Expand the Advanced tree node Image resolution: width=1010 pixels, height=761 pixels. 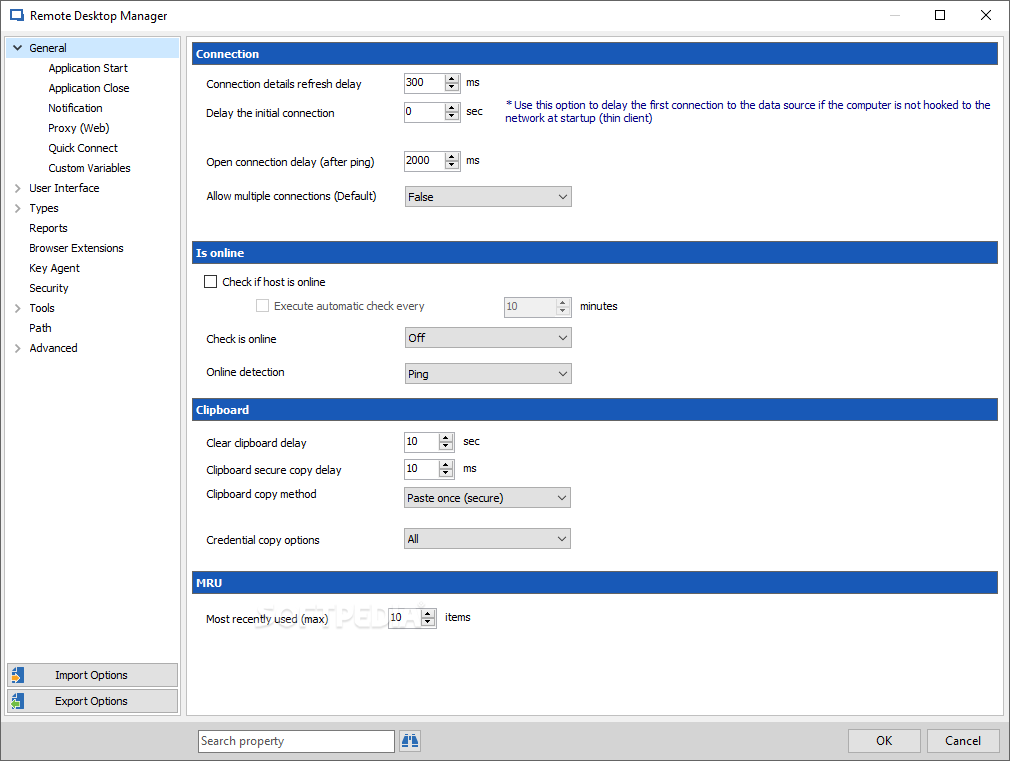pos(17,348)
